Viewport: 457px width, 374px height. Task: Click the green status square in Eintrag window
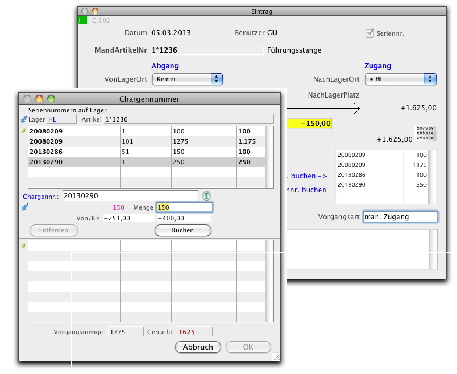pos(83,20)
